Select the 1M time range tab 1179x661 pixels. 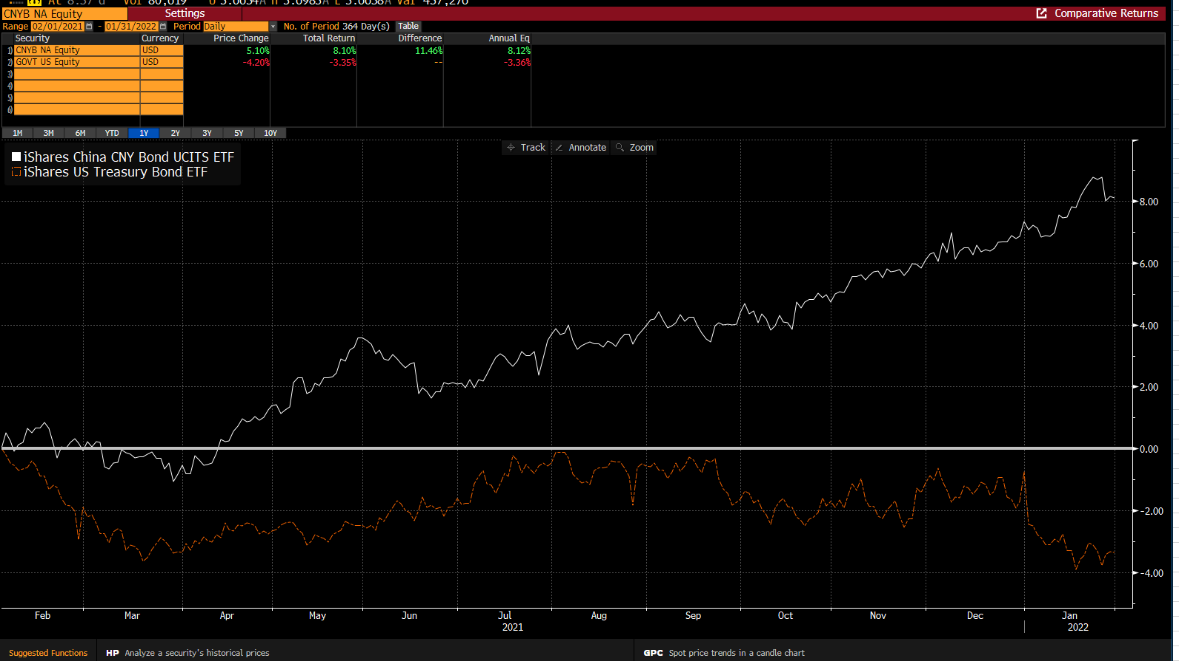[x=17, y=133]
